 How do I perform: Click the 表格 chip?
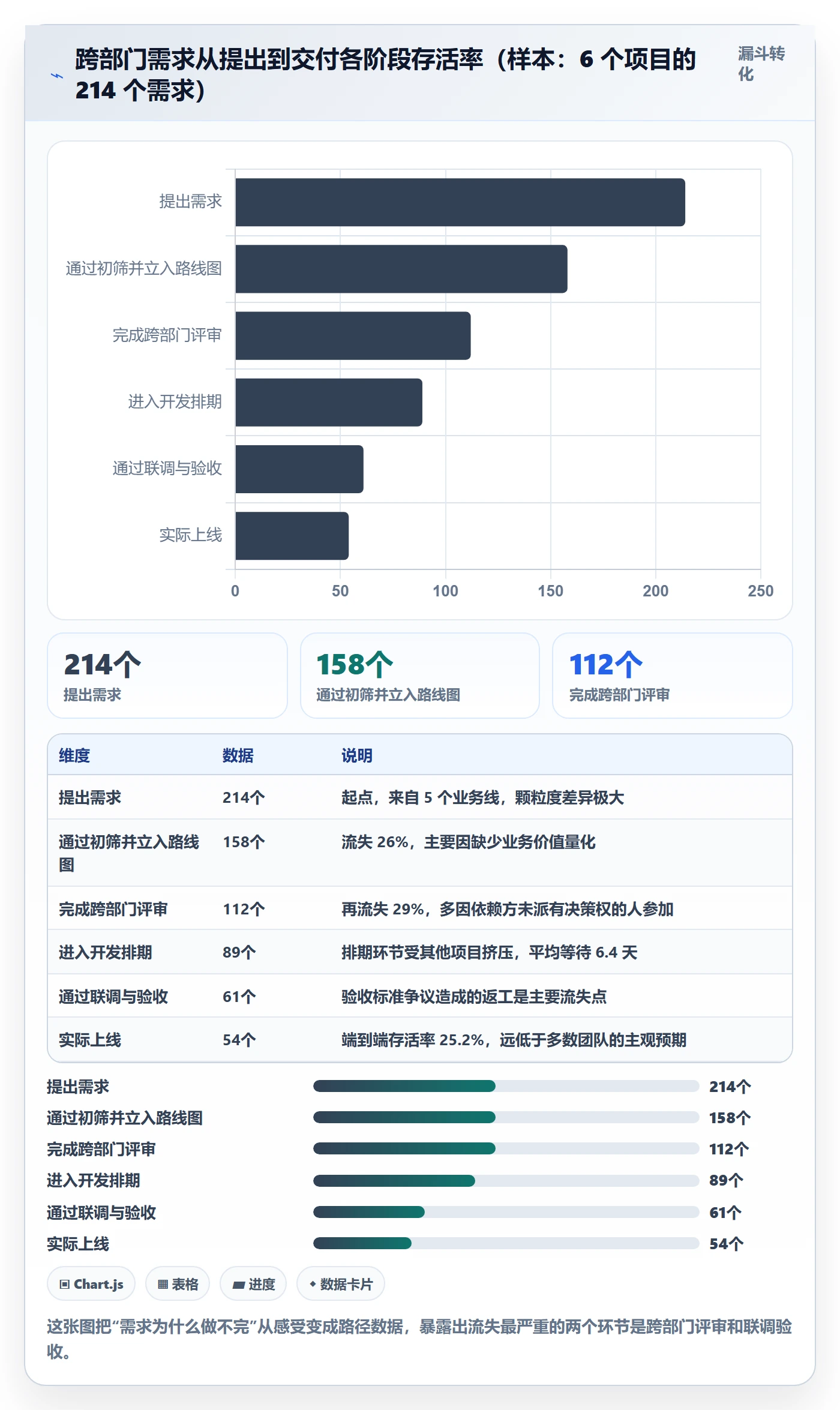pos(178,1284)
